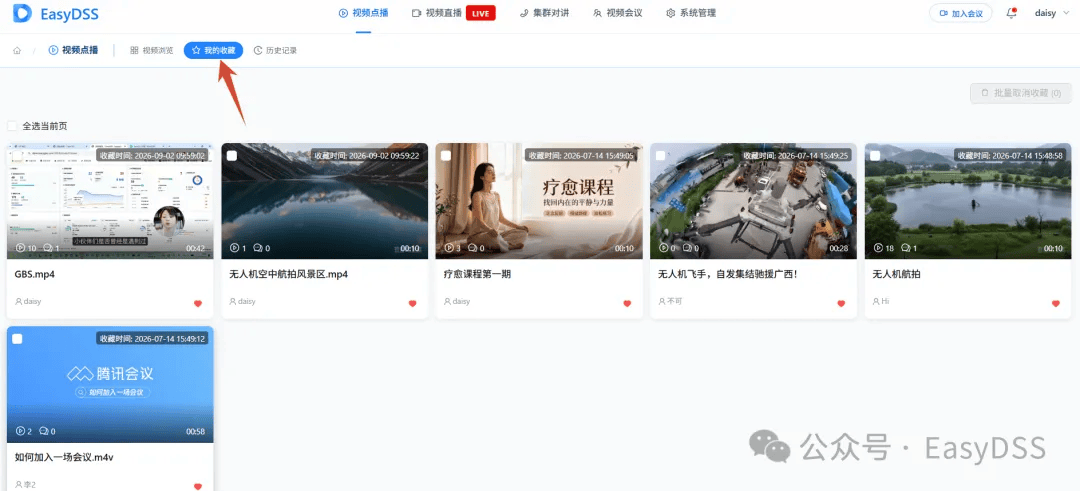1080x491 pixels.
Task: Switch to 视频直播 LIVE menu
Action: coord(453,13)
